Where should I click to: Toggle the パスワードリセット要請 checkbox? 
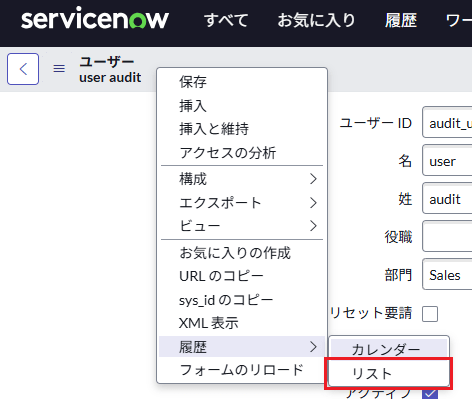430,314
